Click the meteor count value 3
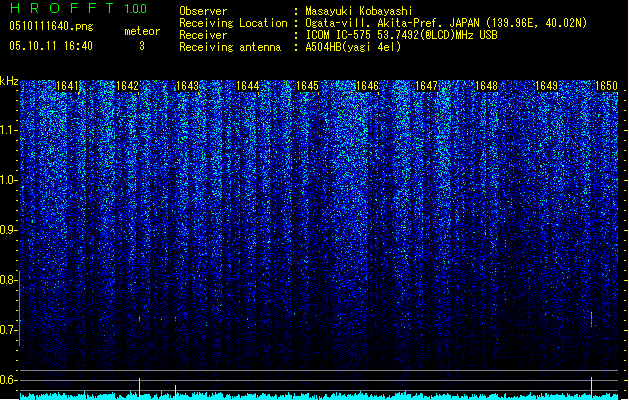 [x=142, y=46]
